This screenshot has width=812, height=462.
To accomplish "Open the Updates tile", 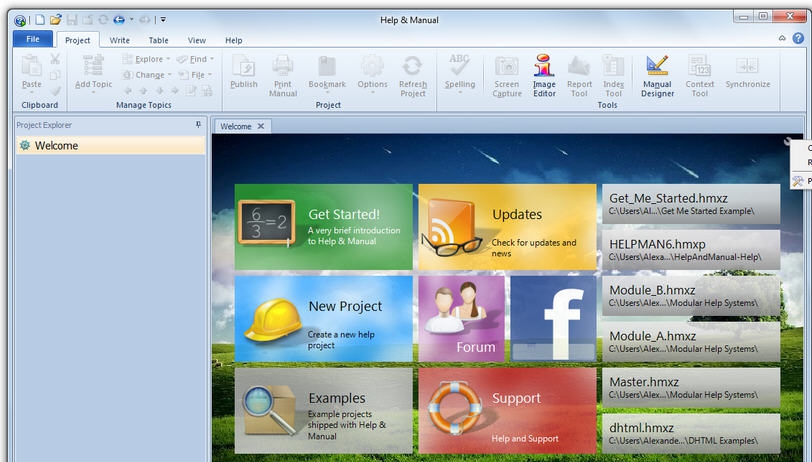I will pyautogui.click(x=508, y=227).
